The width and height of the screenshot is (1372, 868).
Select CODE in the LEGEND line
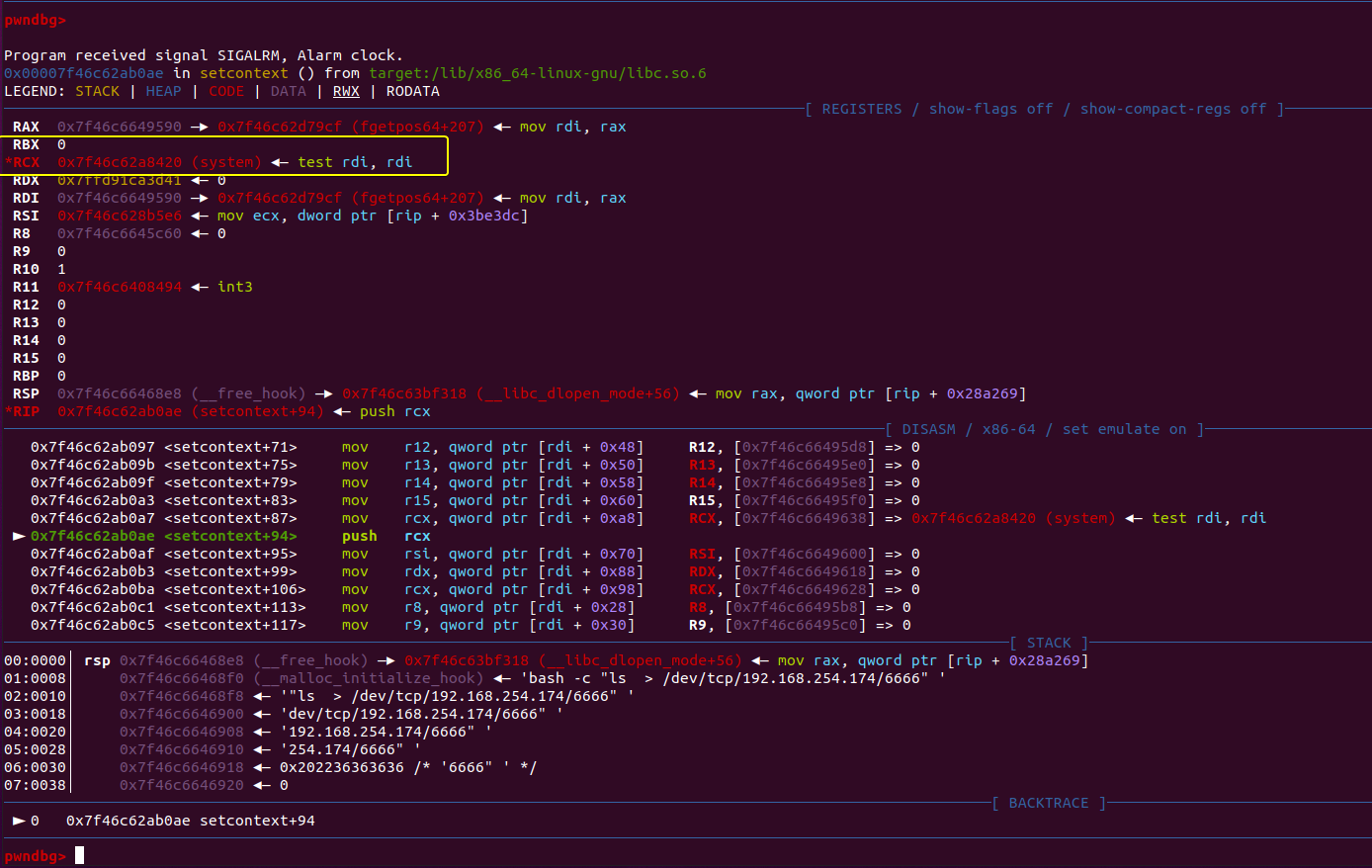[226, 91]
